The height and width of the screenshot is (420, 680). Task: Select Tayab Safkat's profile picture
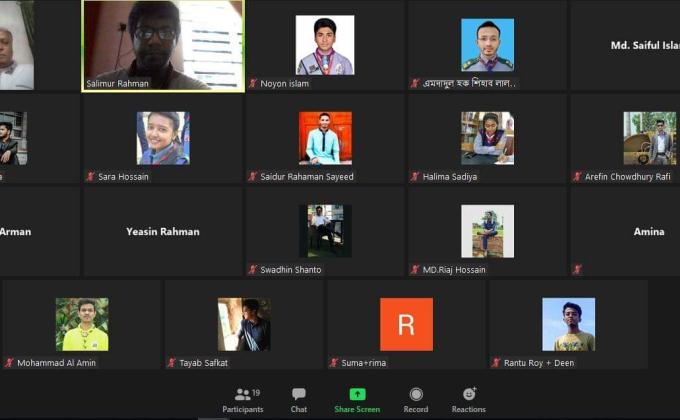(244, 325)
